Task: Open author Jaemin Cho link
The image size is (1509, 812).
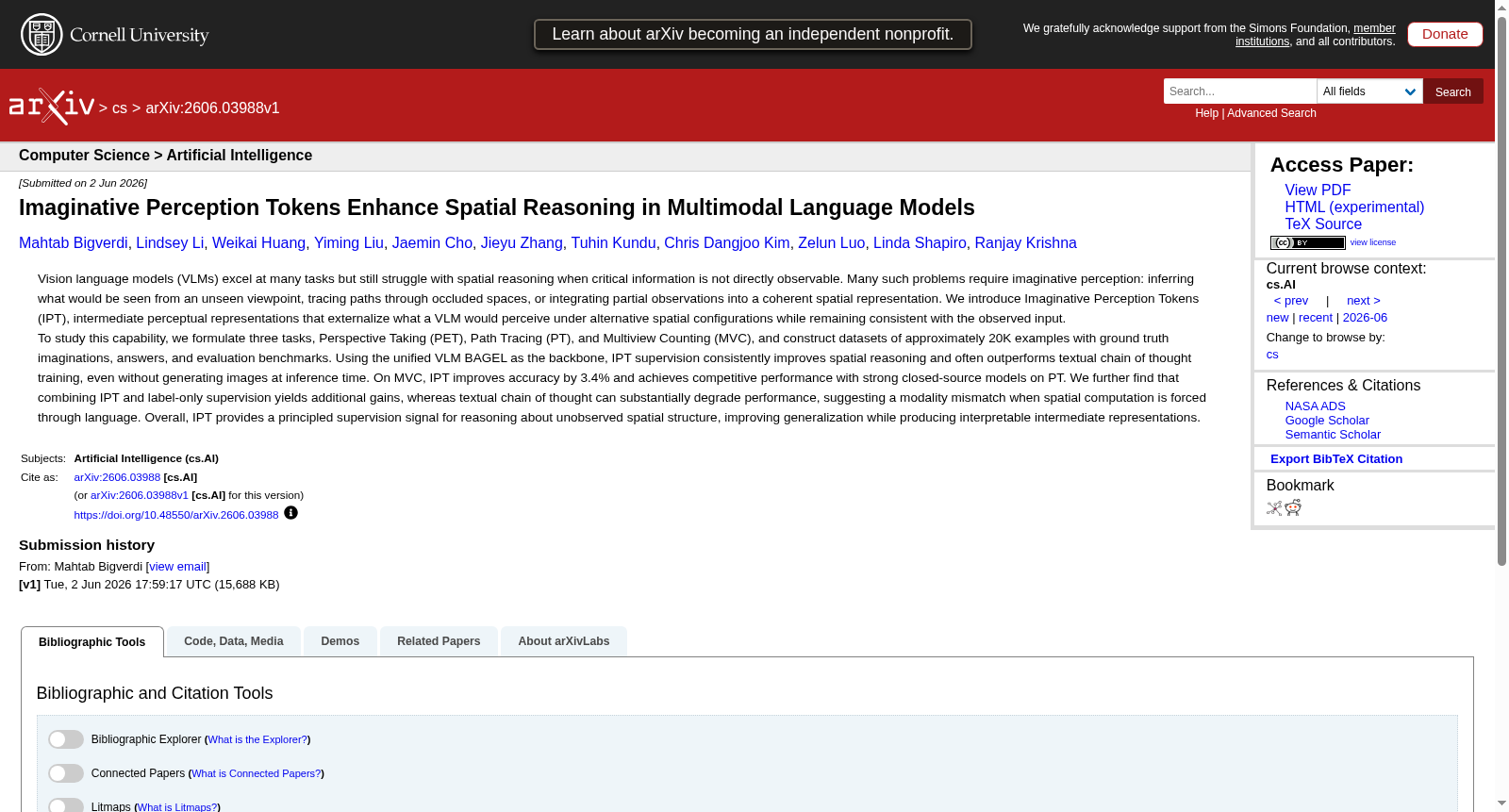Action: (432, 243)
